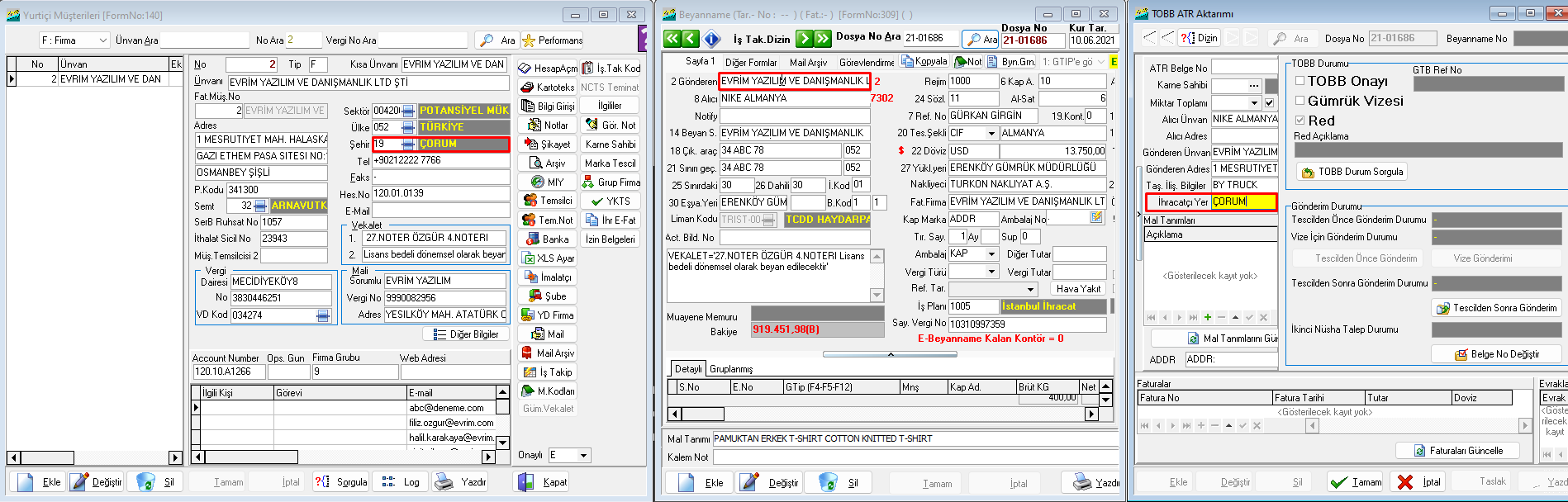This screenshot has height=502, width=1568.
Task: Click Ekle in the customer window
Action: point(38,482)
